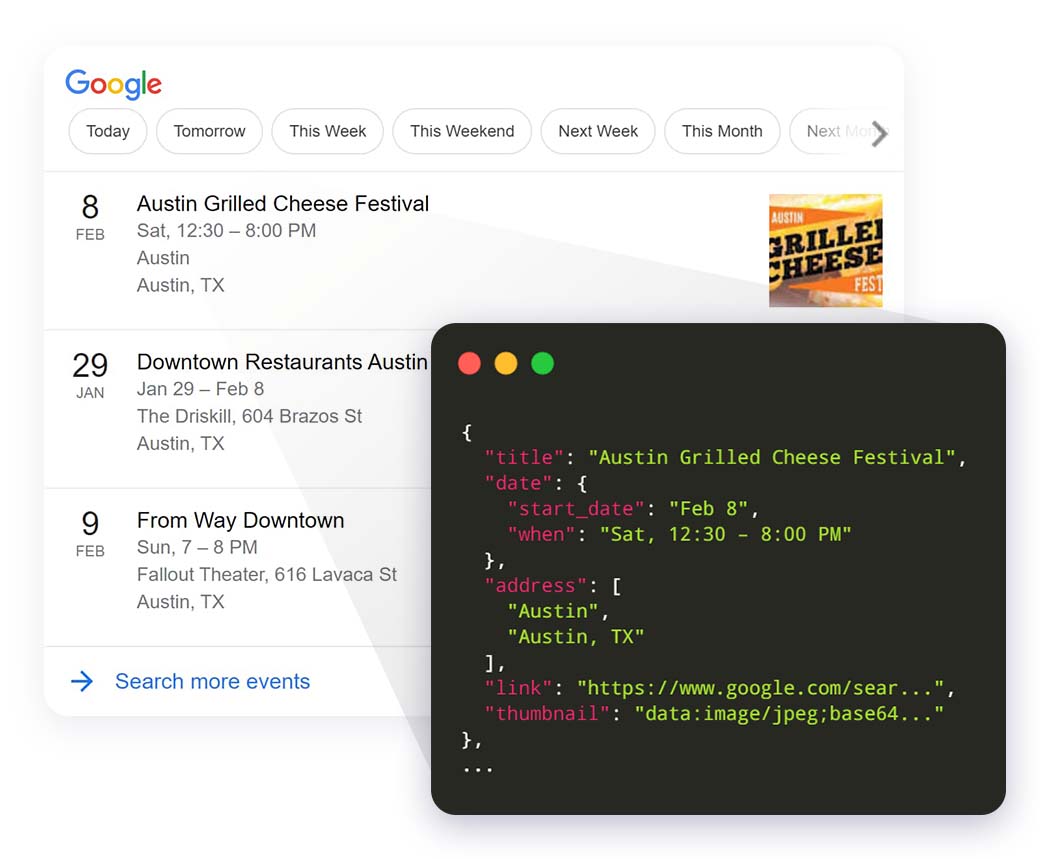Viewport: 1058px width, 859px height.
Task: Choose the Next Week filter chip
Action: [x=597, y=131]
